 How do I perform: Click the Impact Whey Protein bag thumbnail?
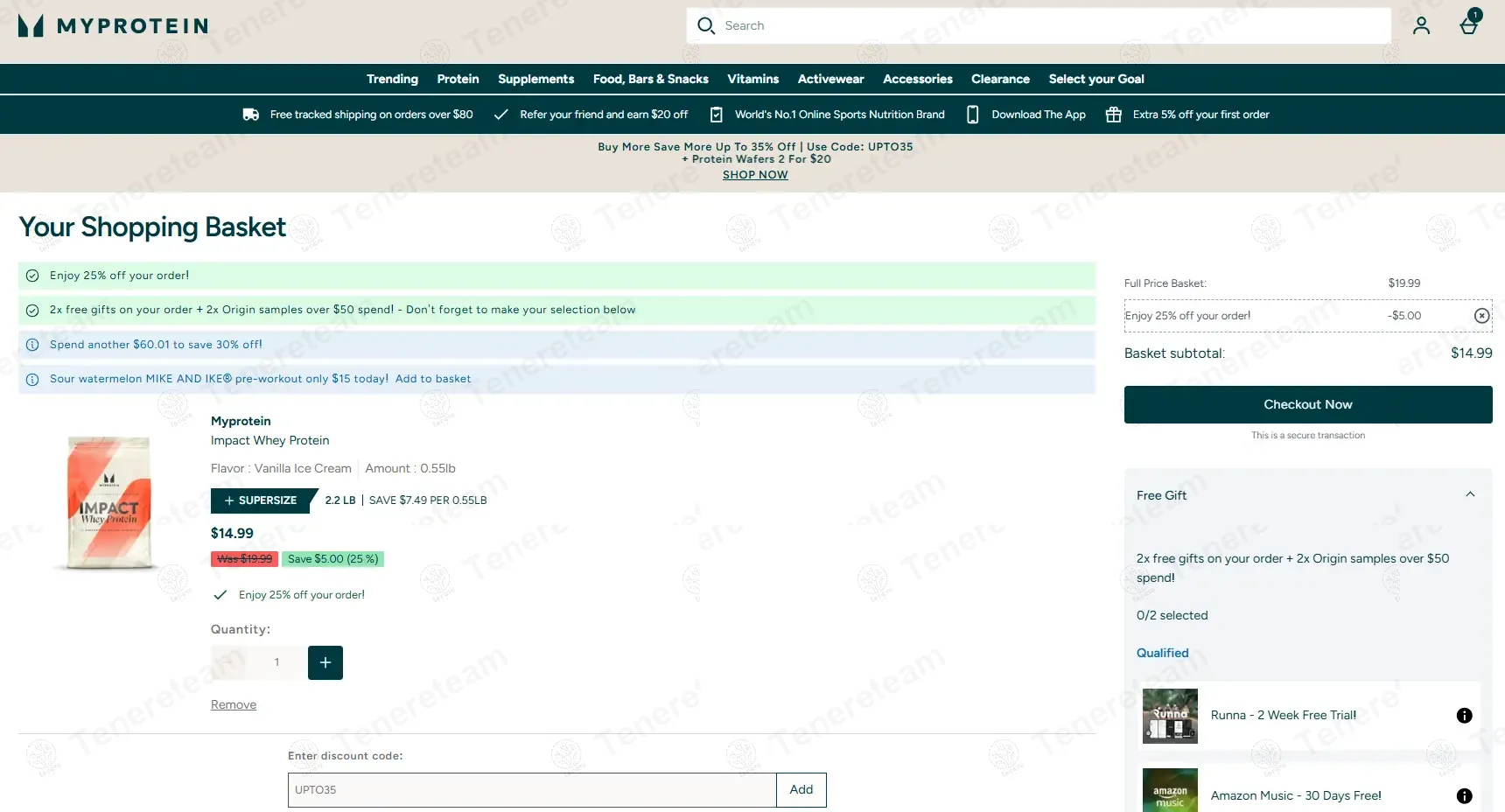click(x=108, y=502)
